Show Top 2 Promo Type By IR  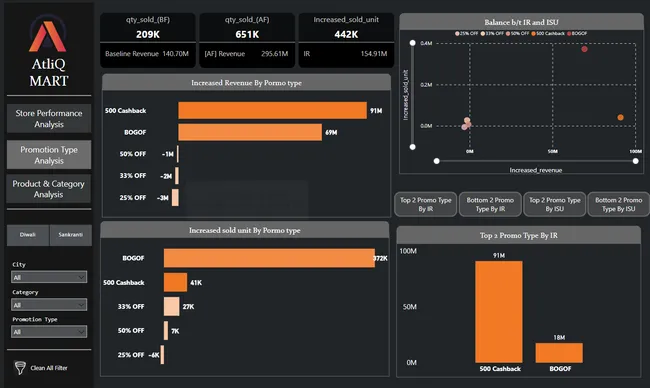click(426, 204)
